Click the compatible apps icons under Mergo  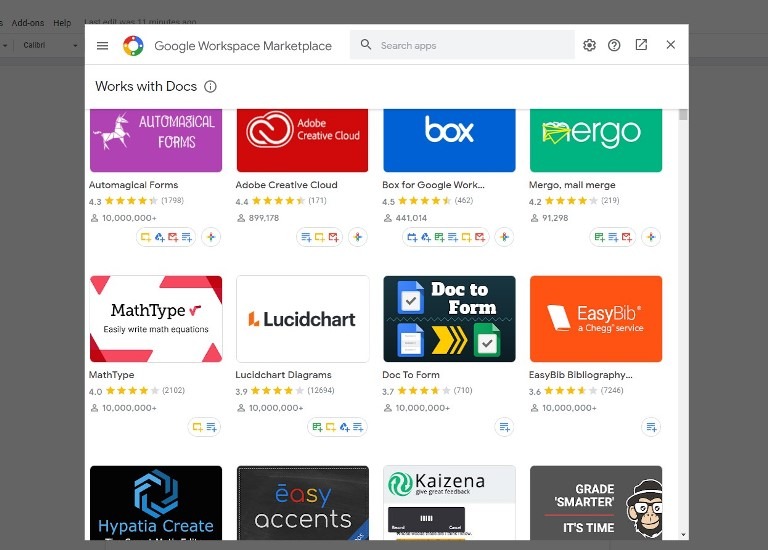click(x=613, y=237)
